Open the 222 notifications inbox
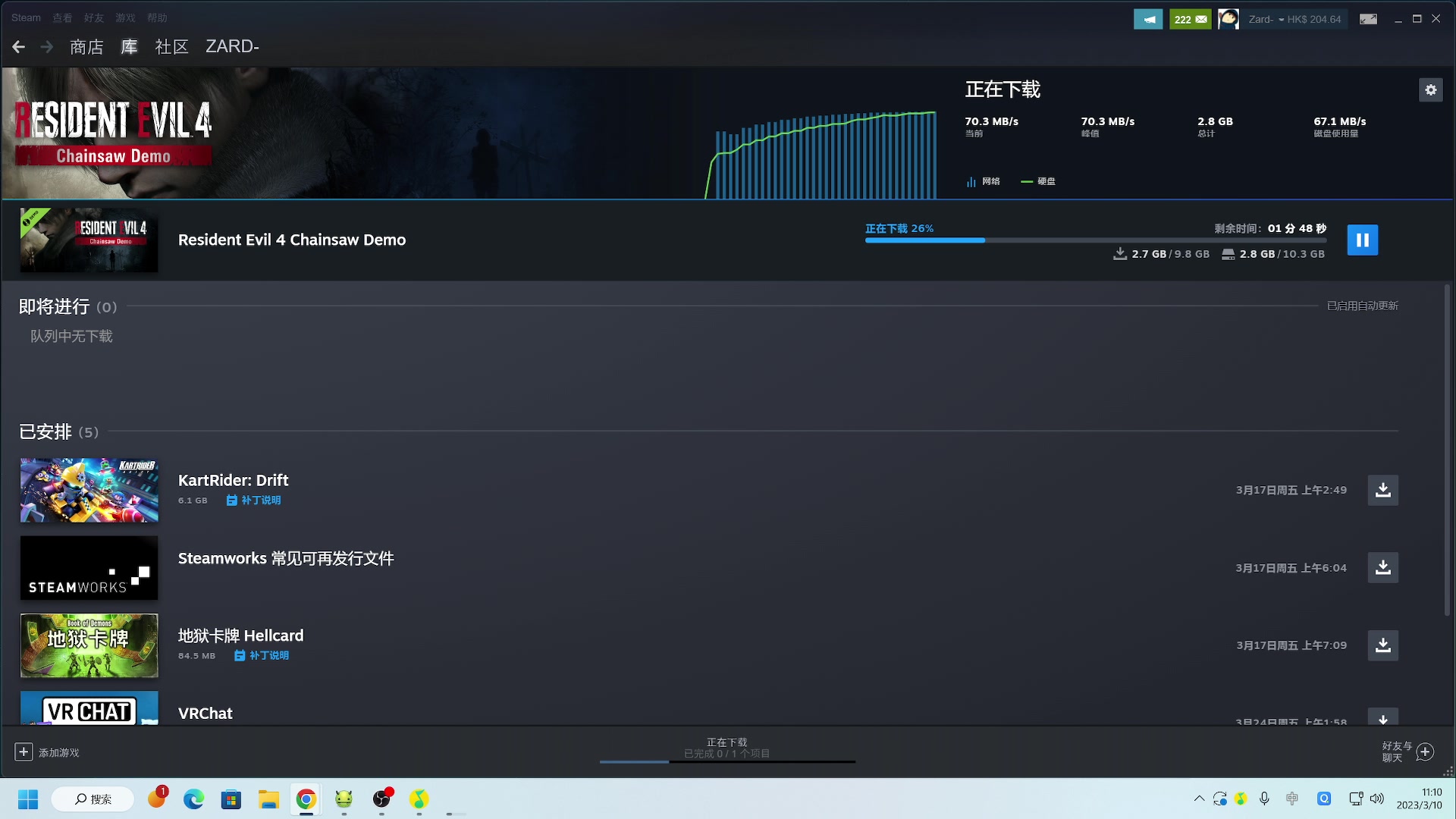Image resolution: width=1456 pixels, height=819 pixels. pyautogui.click(x=1190, y=20)
